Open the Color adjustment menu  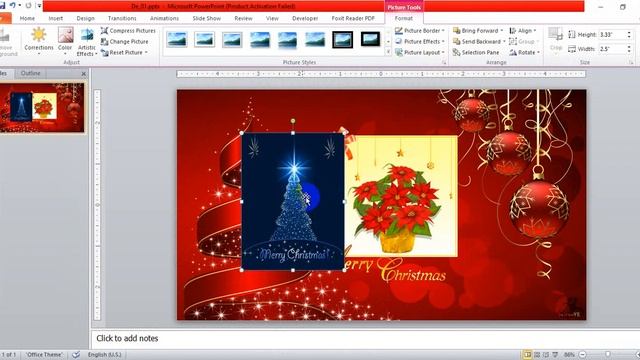click(x=65, y=41)
